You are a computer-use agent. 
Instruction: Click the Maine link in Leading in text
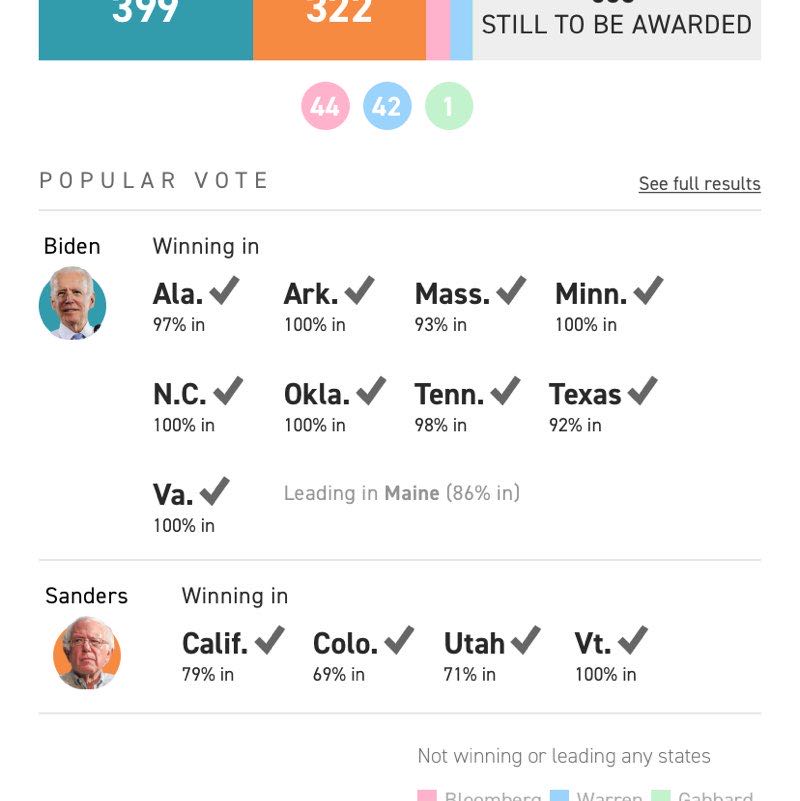click(412, 493)
